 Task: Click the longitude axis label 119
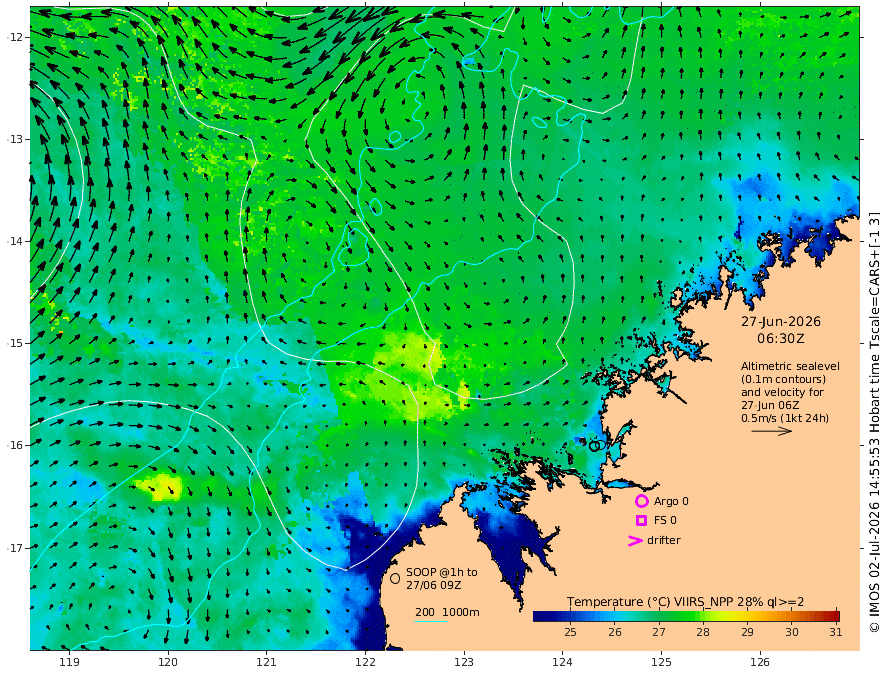click(x=69, y=663)
